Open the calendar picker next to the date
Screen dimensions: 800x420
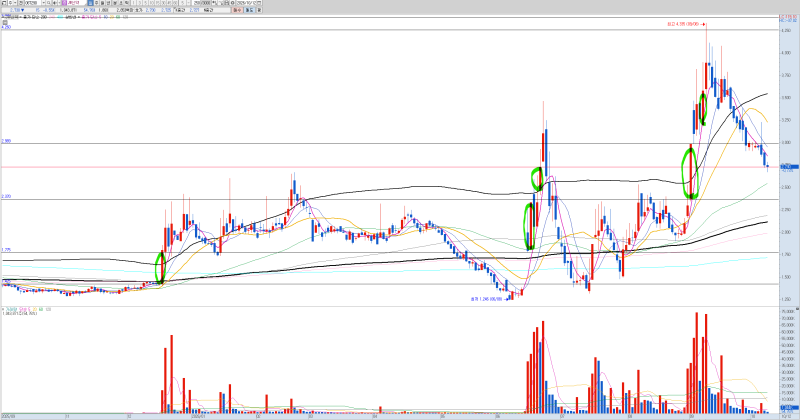[x=259, y=3]
